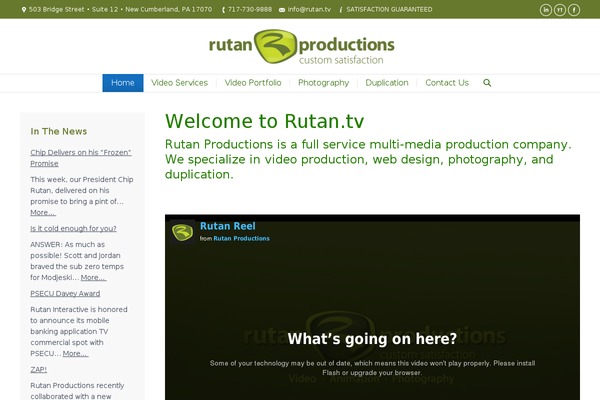The height and width of the screenshot is (400, 600).
Task: Click the 'Welcome to Rutan.tv' heading
Action: (x=264, y=121)
